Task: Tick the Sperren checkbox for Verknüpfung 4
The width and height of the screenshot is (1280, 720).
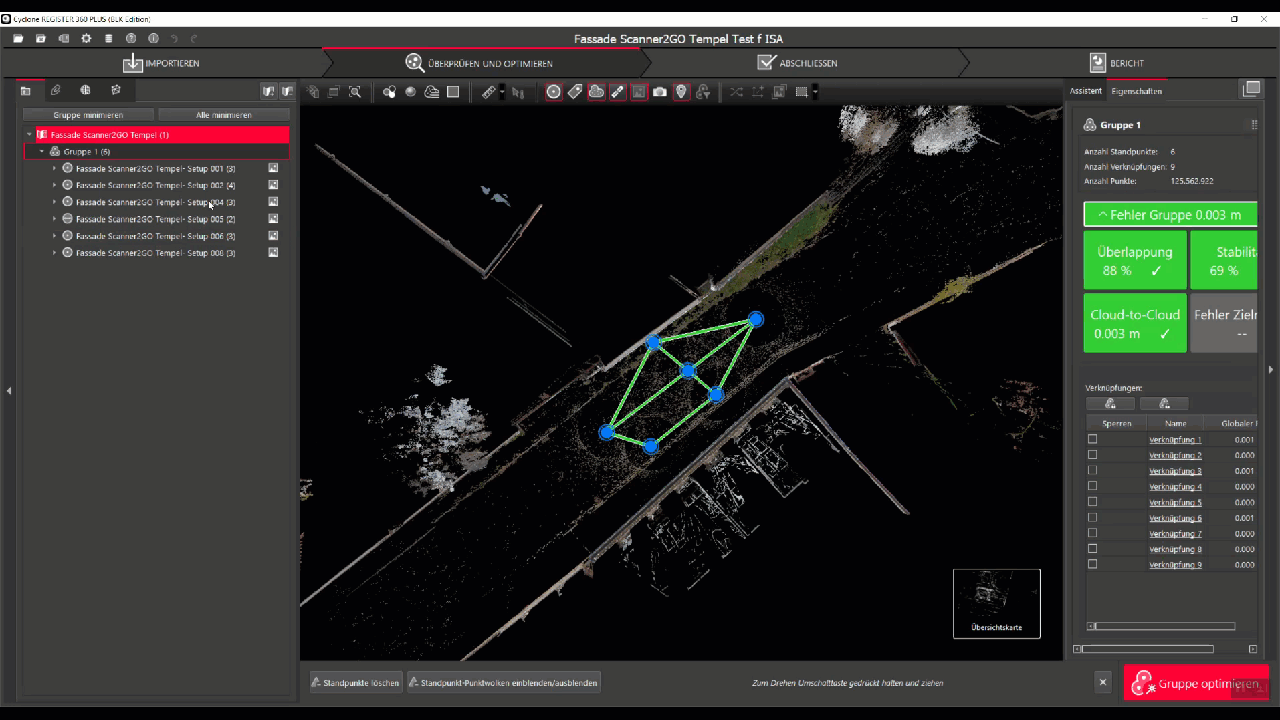Action: [1092, 486]
